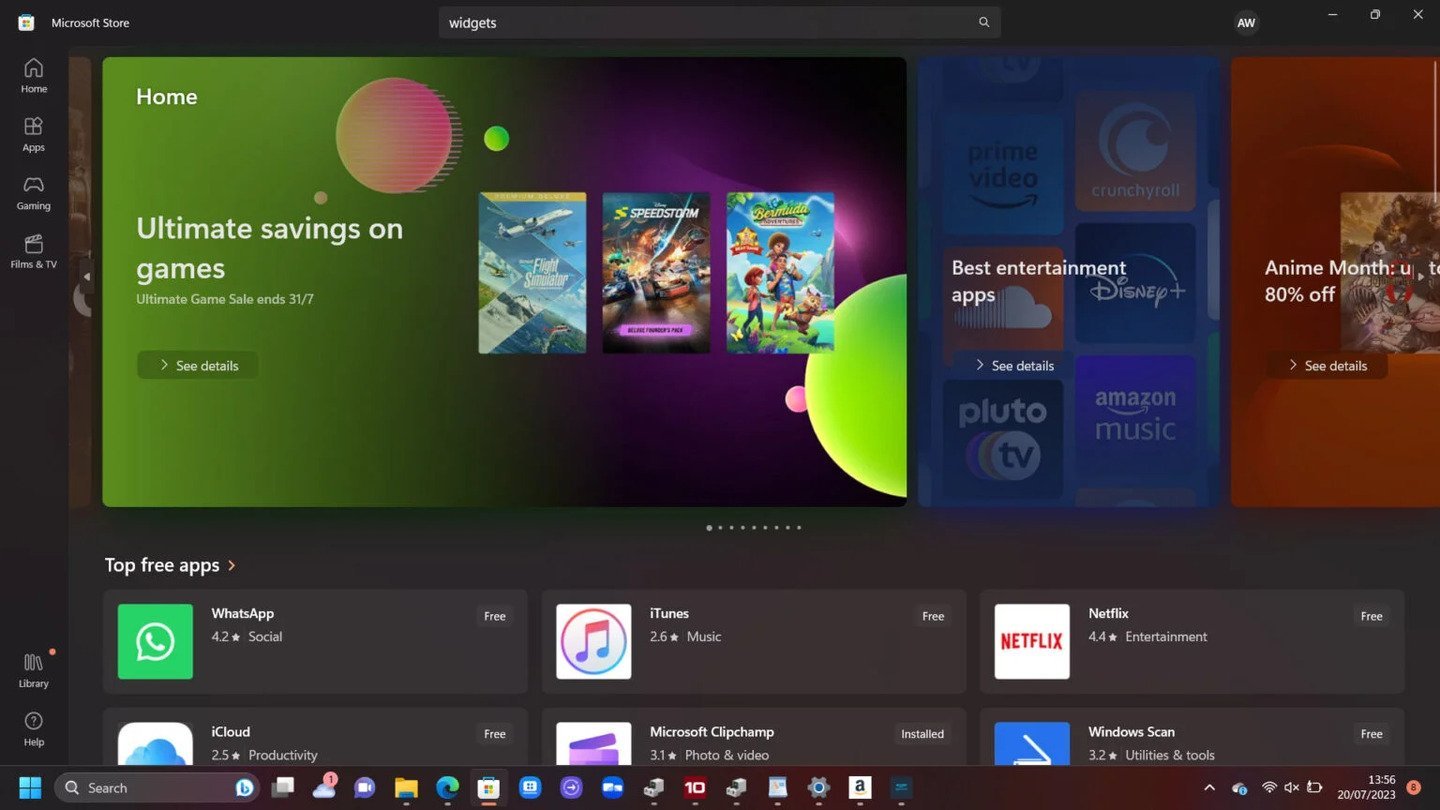Click the iTunes app icon
This screenshot has height=810, width=1440.
coord(594,641)
